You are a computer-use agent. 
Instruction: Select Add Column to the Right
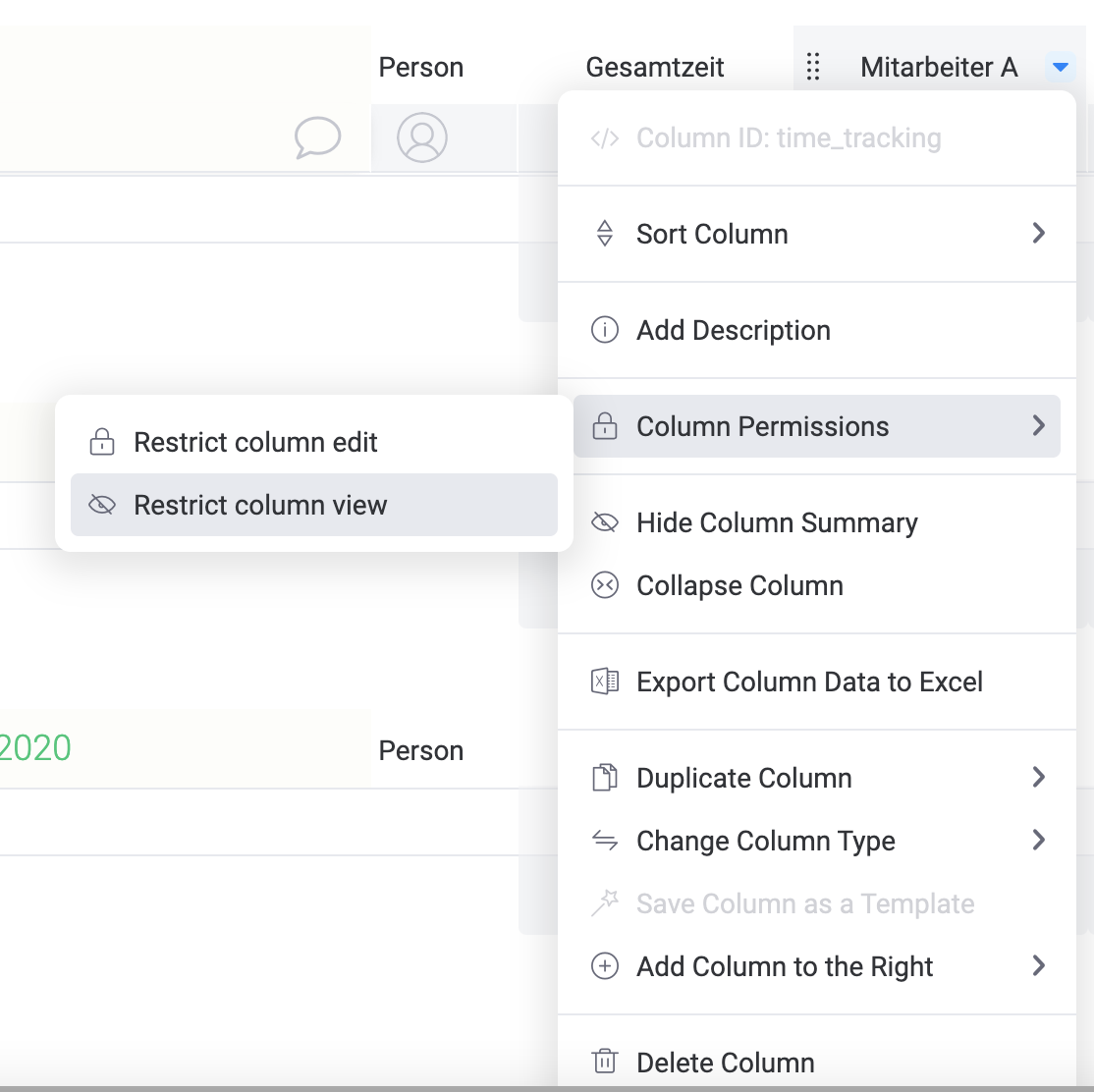pos(784,966)
